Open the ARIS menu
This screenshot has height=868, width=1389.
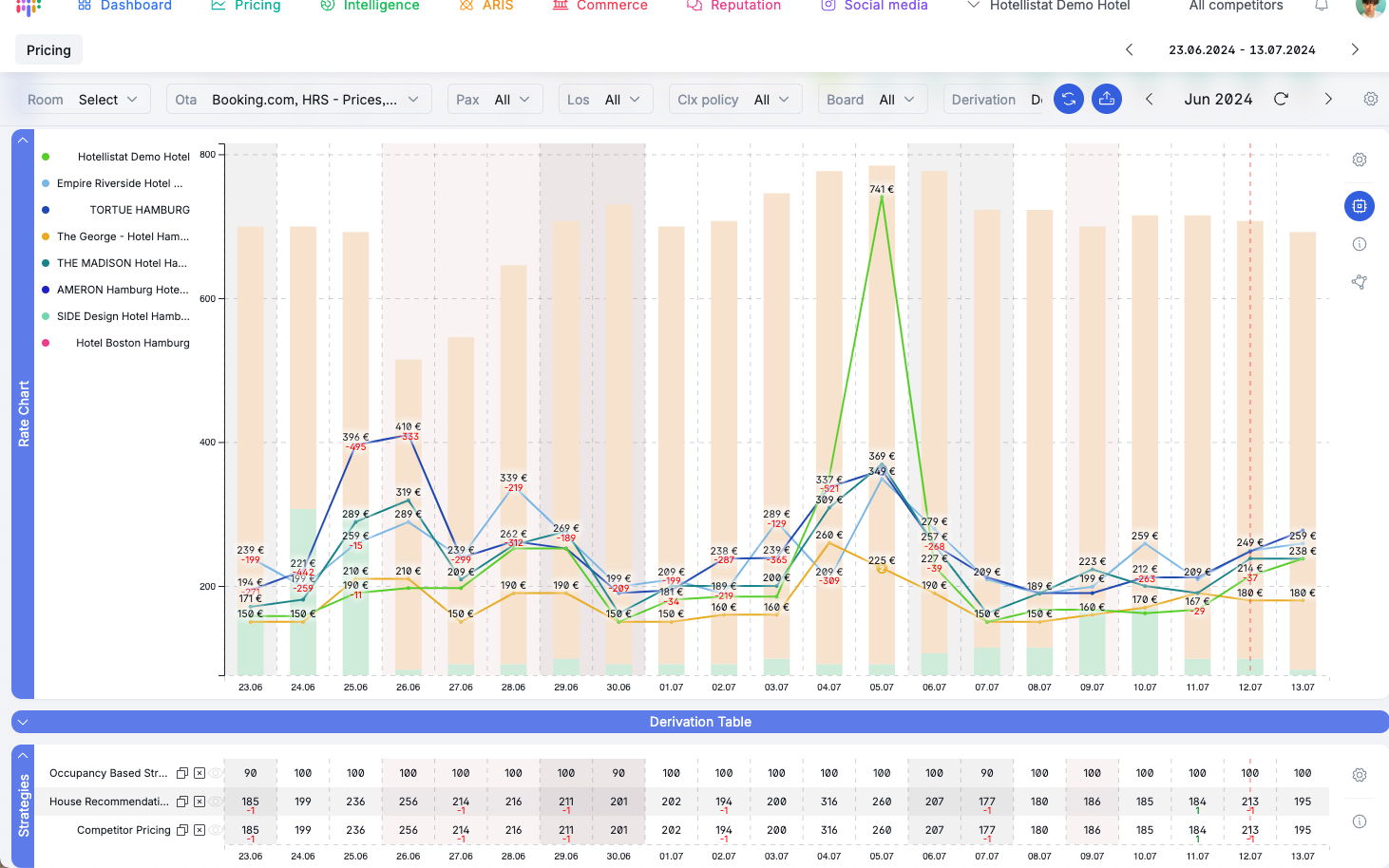tap(486, 6)
